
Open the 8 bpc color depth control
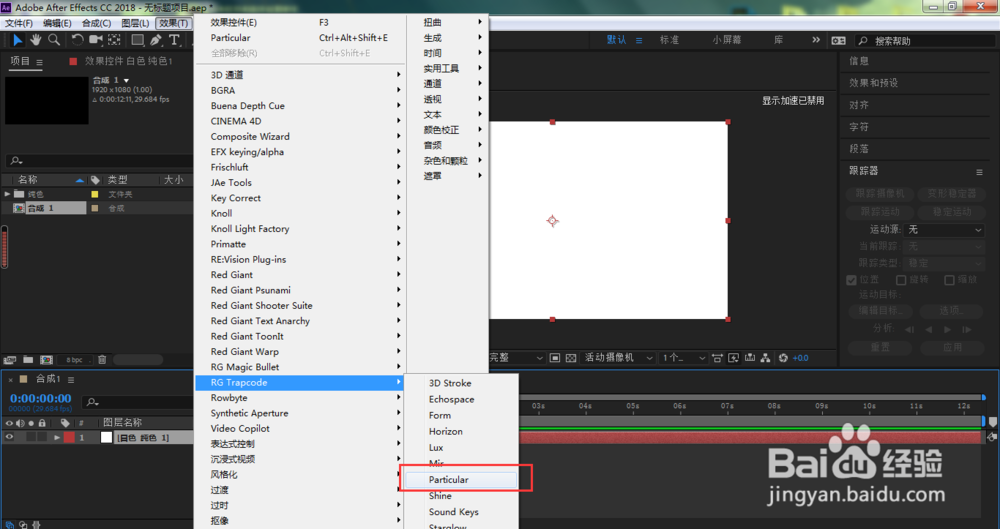(x=75, y=360)
